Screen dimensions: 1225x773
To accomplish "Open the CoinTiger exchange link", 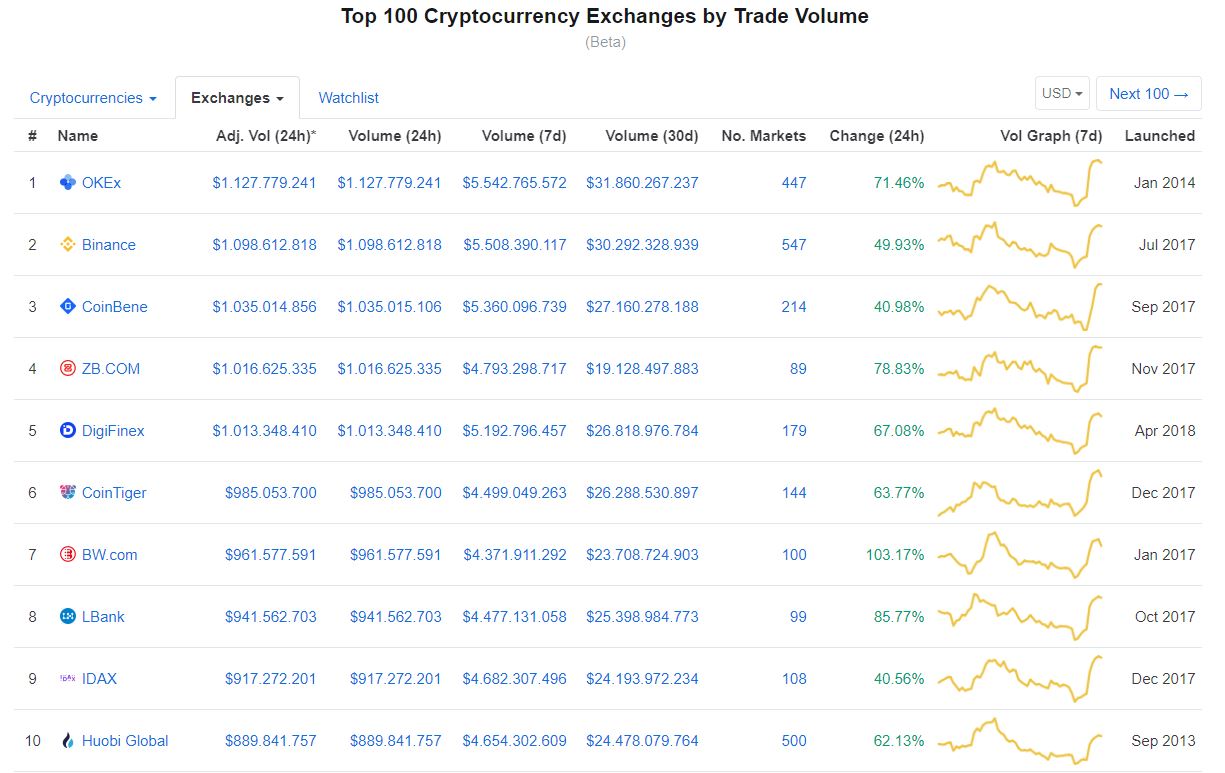I will [114, 493].
